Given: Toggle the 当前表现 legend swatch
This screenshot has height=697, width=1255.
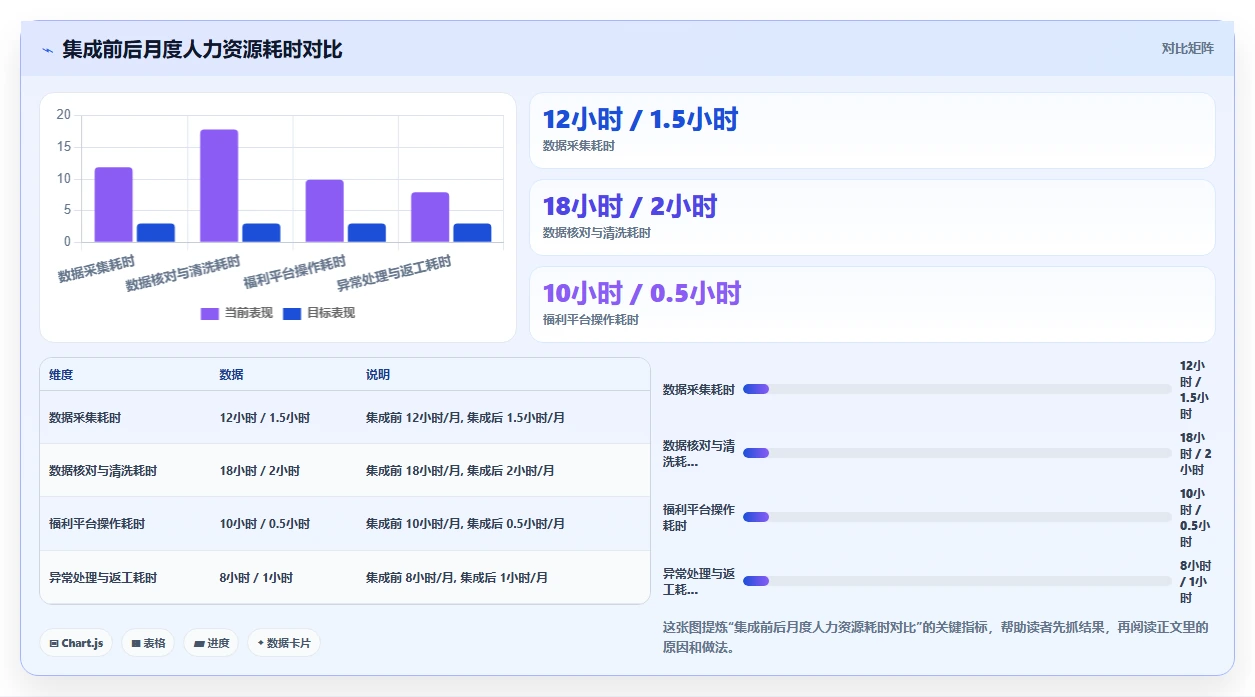Looking at the screenshot, I should click(x=210, y=313).
